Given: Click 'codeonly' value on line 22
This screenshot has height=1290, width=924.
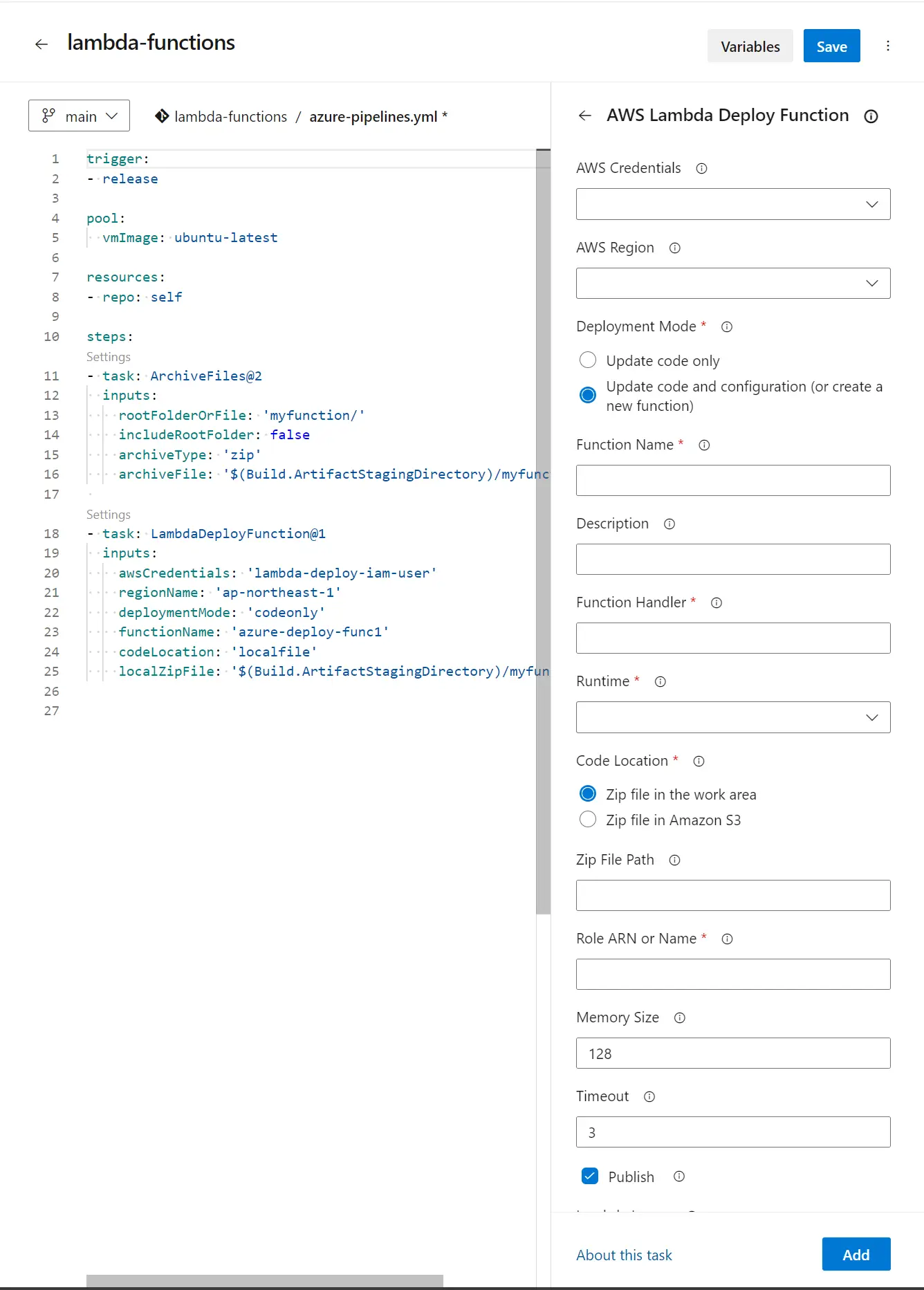Looking at the screenshot, I should [x=286, y=612].
